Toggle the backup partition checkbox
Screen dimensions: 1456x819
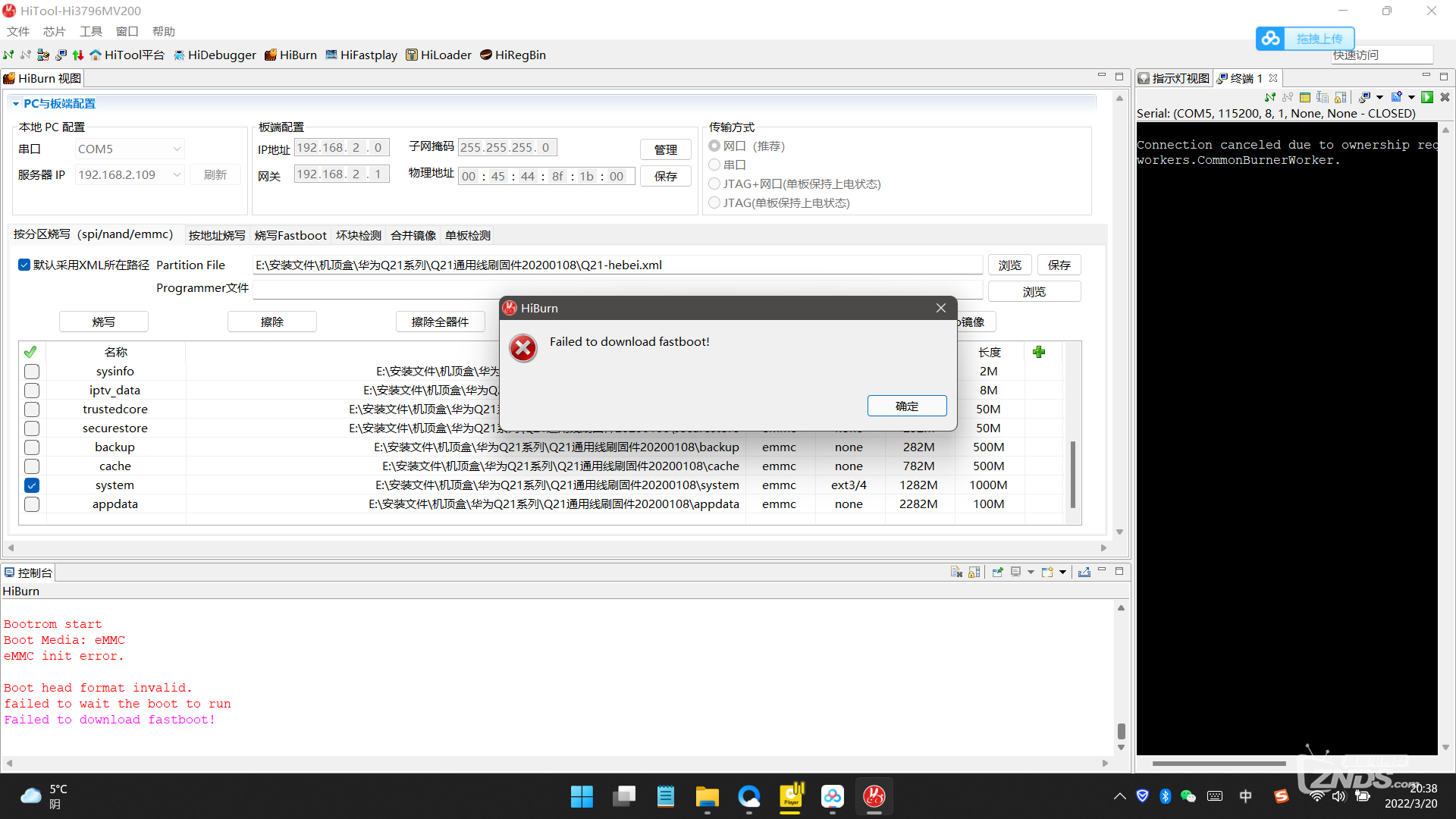32,447
